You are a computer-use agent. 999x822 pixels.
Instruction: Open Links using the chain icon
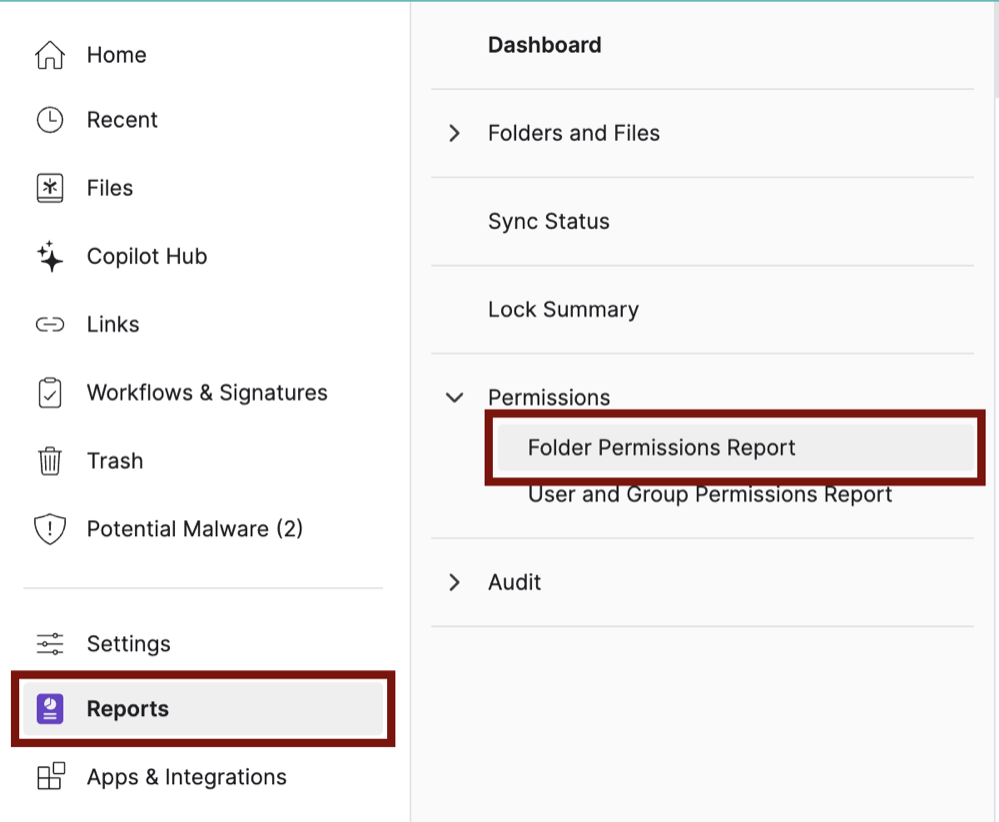coord(48,324)
